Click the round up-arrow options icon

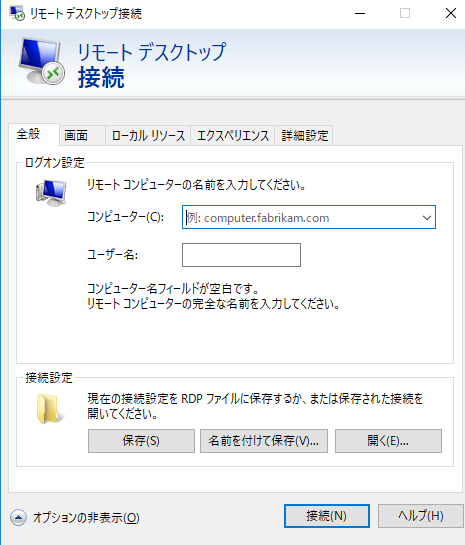pyautogui.click(x=18, y=518)
